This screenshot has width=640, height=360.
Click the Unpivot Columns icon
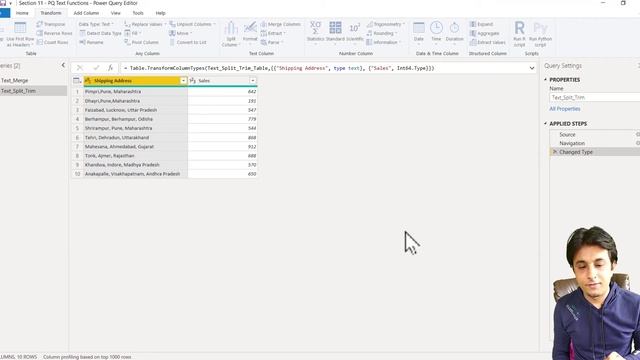point(172,24)
